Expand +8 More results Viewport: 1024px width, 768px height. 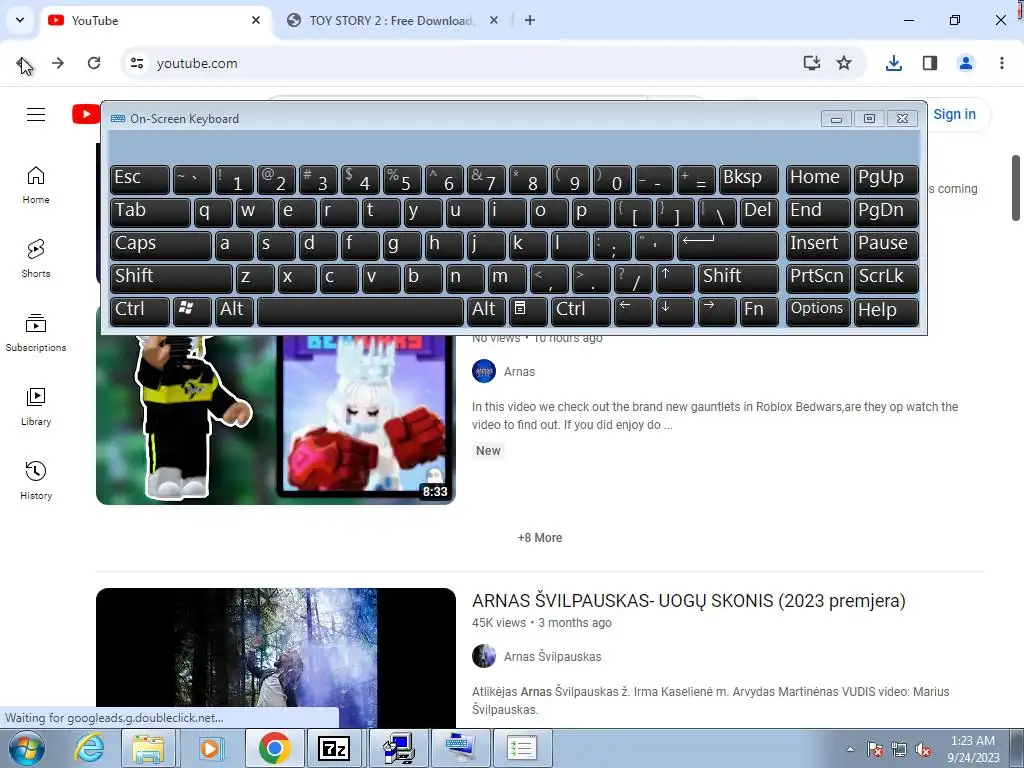click(539, 537)
